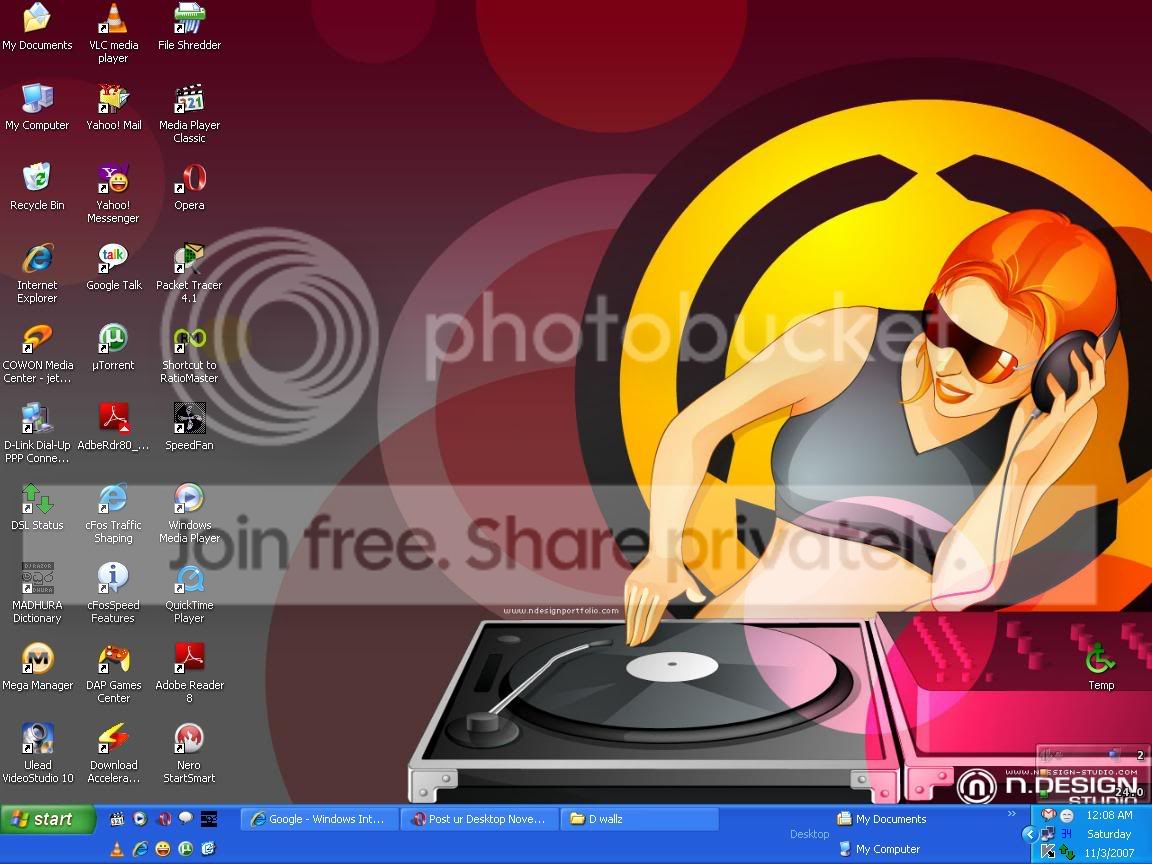Launch Packet Tracer 4.1 shortcut

point(189,273)
